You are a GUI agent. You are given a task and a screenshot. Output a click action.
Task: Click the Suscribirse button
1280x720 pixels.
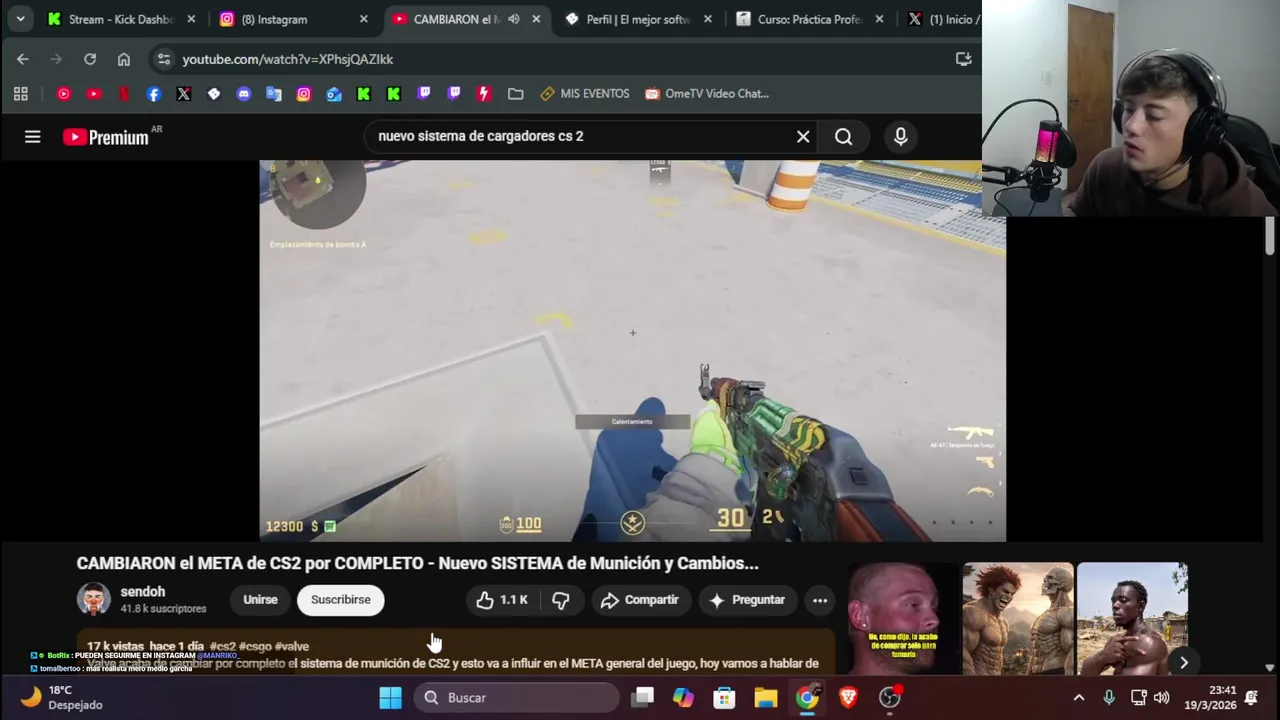coord(341,600)
